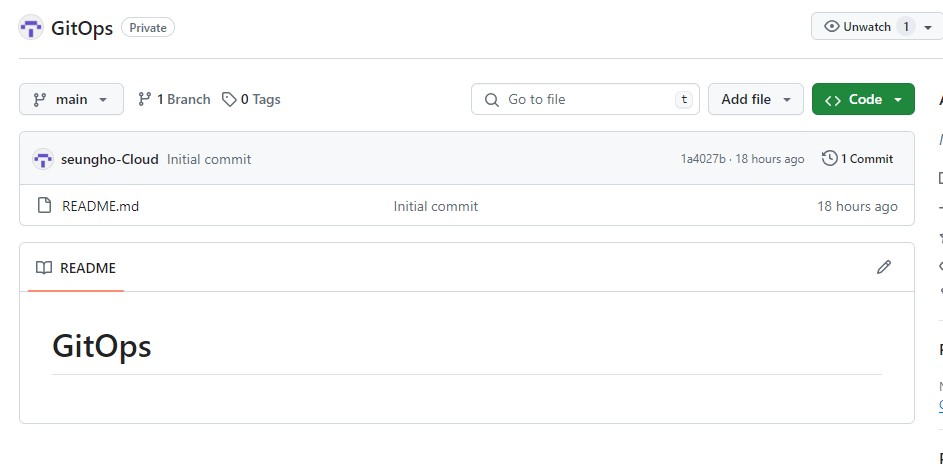The image size is (943, 468).
Task: Click the GitOps heading in README
Action: pyautogui.click(x=102, y=346)
